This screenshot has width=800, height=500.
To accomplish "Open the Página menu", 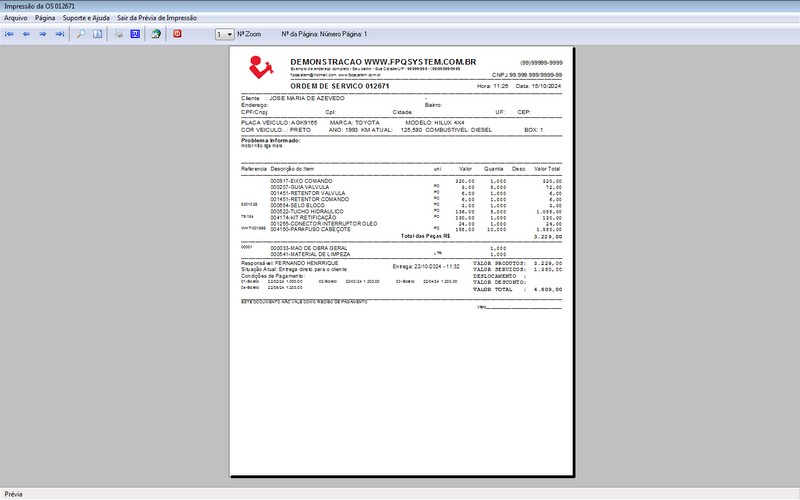I will tap(45, 18).
